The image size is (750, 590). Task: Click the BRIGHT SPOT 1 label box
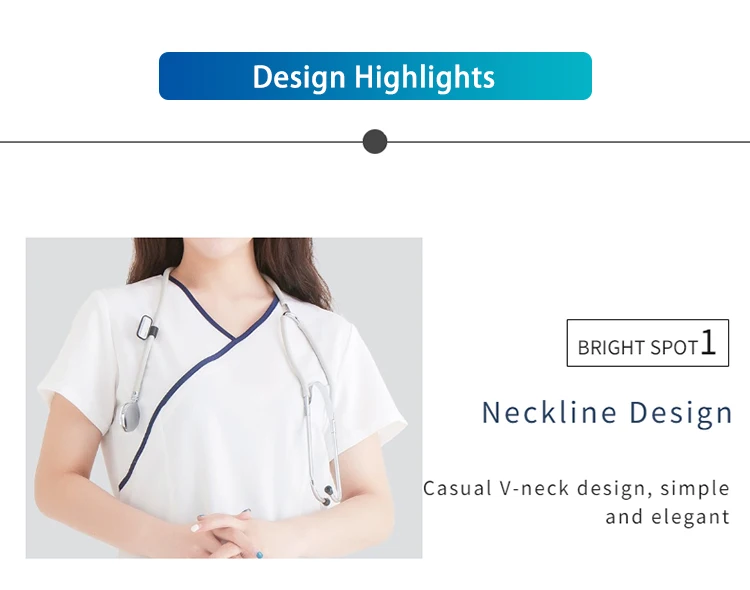point(648,343)
